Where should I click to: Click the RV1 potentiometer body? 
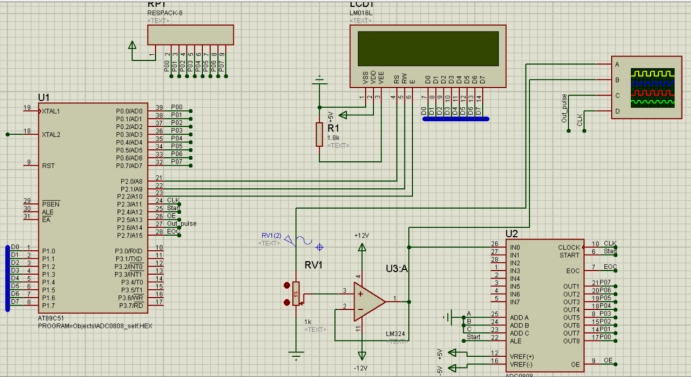296,293
